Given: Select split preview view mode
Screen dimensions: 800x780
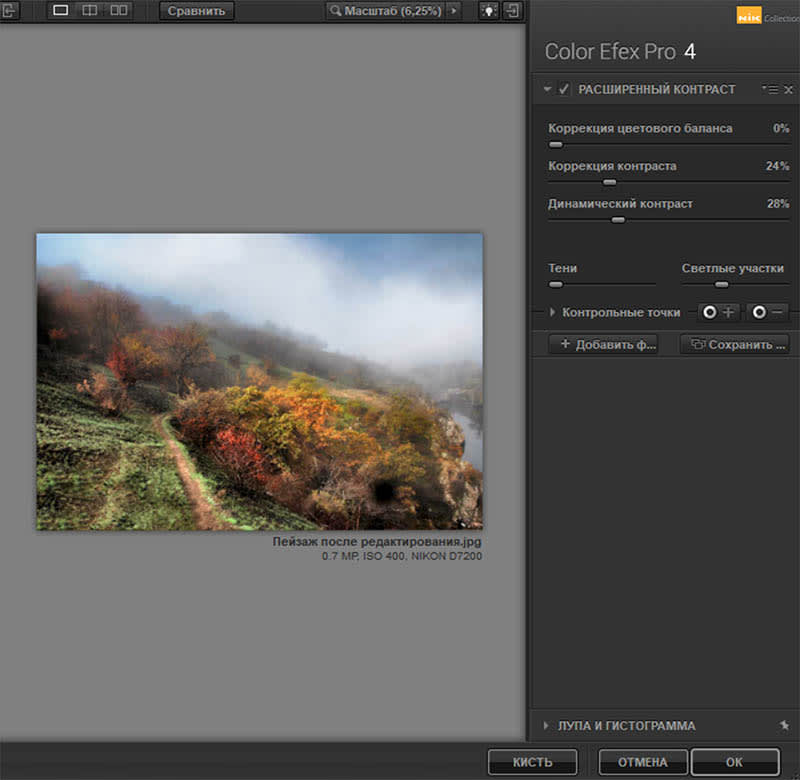Looking at the screenshot, I should point(90,10).
